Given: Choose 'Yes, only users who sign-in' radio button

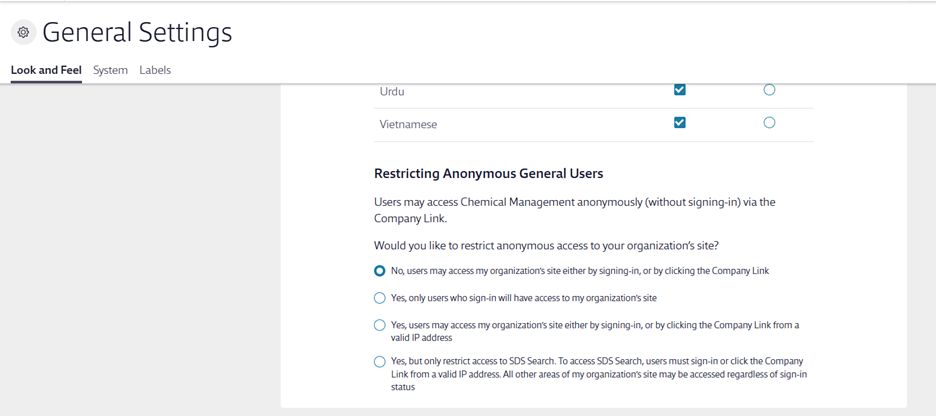Looking at the screenshot, I should pyautogui.click(x=380, y=298).
